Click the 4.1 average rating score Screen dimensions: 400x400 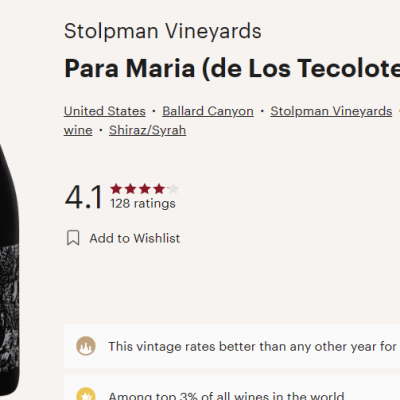(84, 197)
